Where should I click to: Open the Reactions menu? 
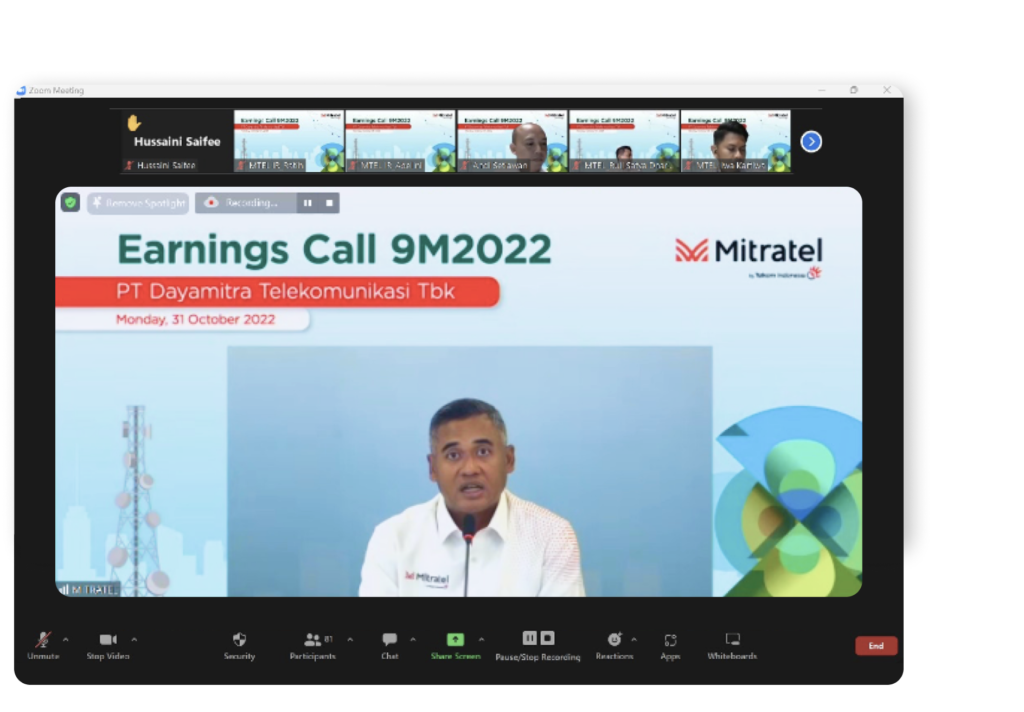pyautogui.click(x=614, y=645)
